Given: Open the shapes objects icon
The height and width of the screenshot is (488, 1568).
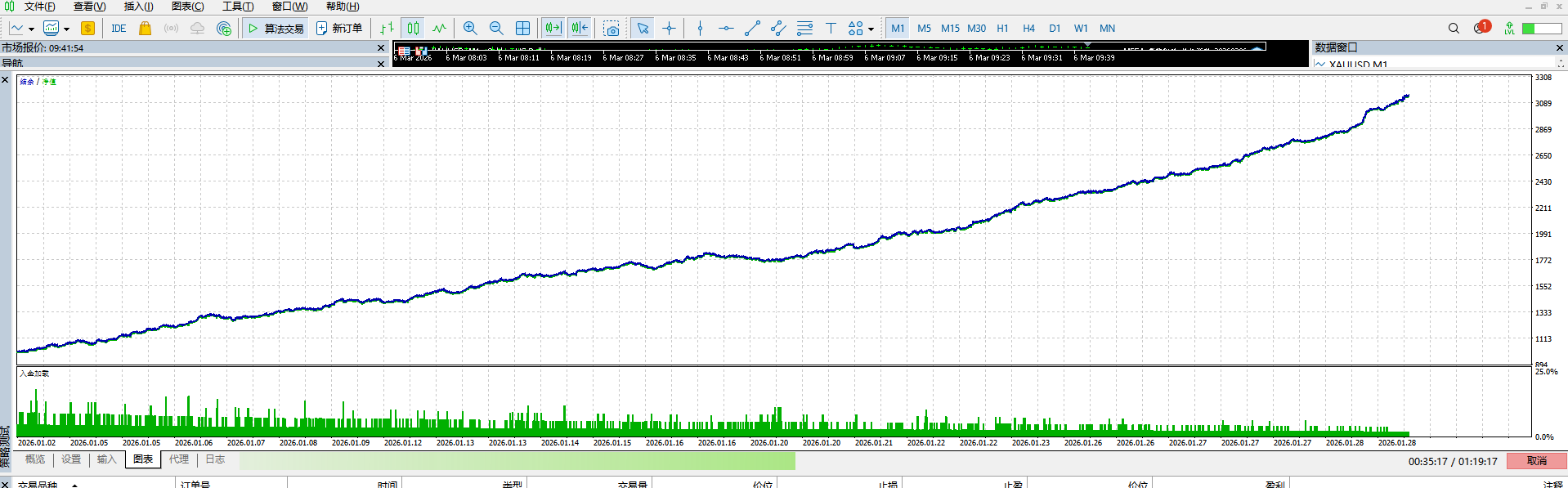Looking at the screenshot, I should tap(855, 29).
